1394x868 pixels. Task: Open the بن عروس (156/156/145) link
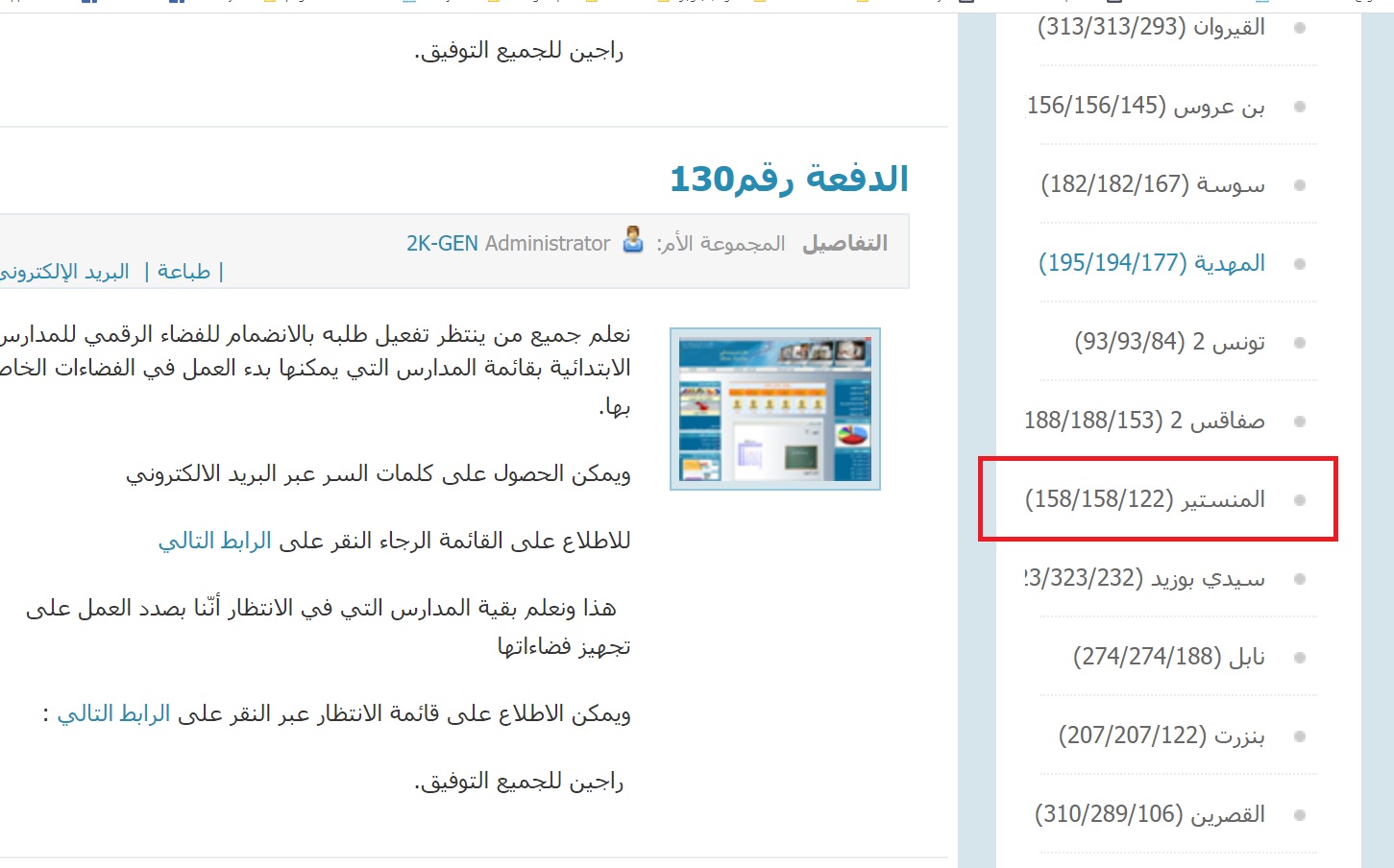tap(1145, 107)
